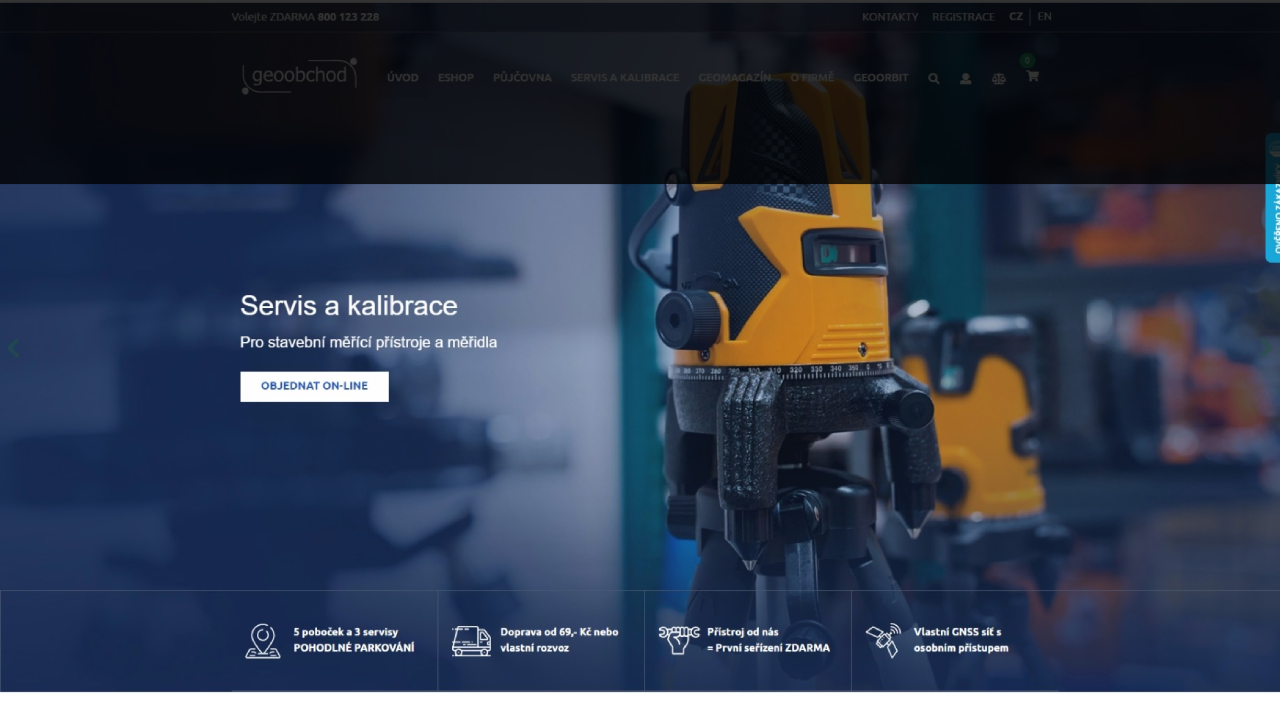Click the GNSS satellite icon
The height and width of the screenshot is (720, 1280).
[x=883, y=640]
